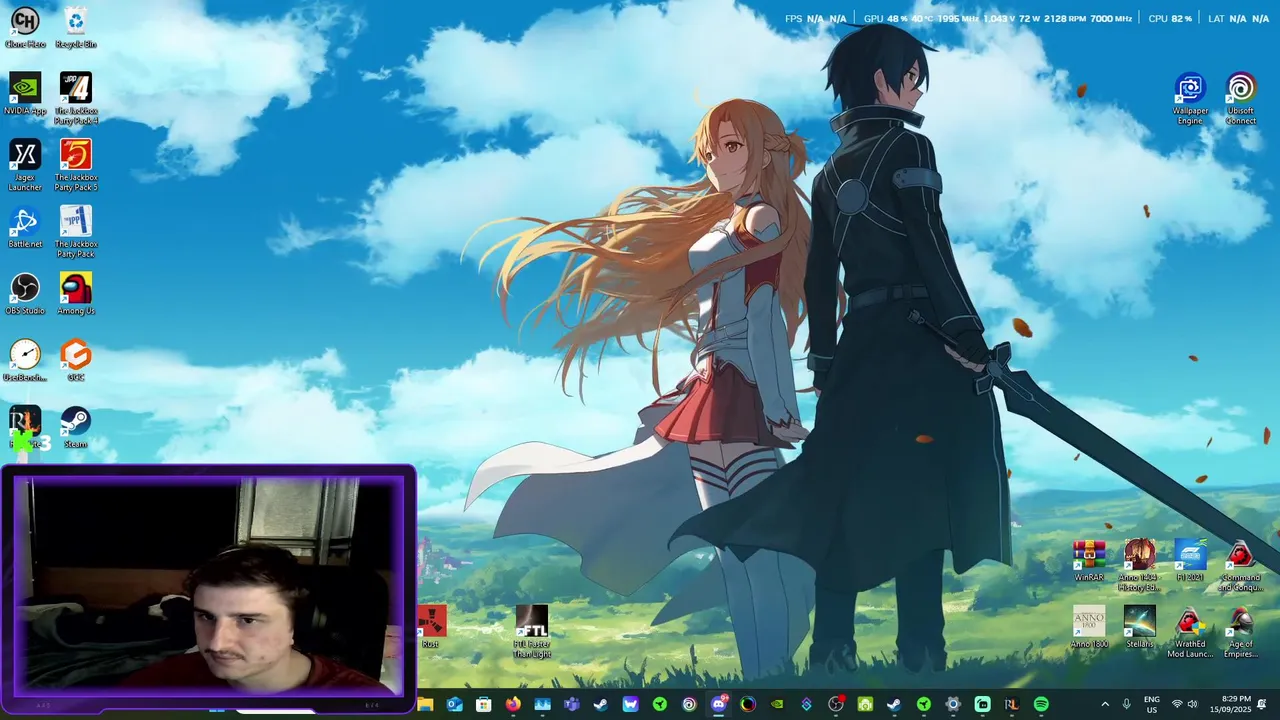Open Spotify from the taskbar
Screen dimensions: 1280x720
point(1041,704)
